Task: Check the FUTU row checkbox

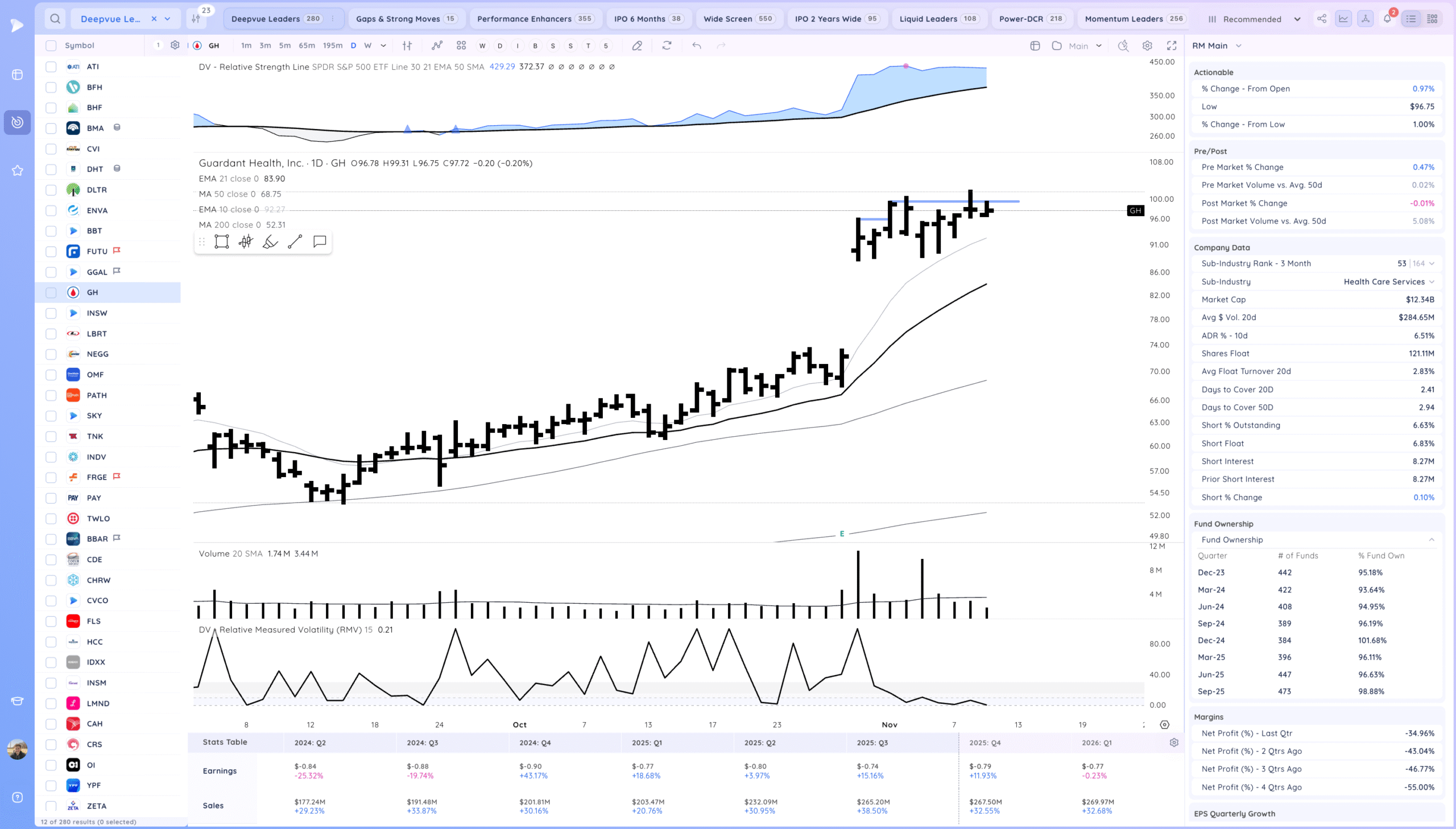Action: (51, 252)
